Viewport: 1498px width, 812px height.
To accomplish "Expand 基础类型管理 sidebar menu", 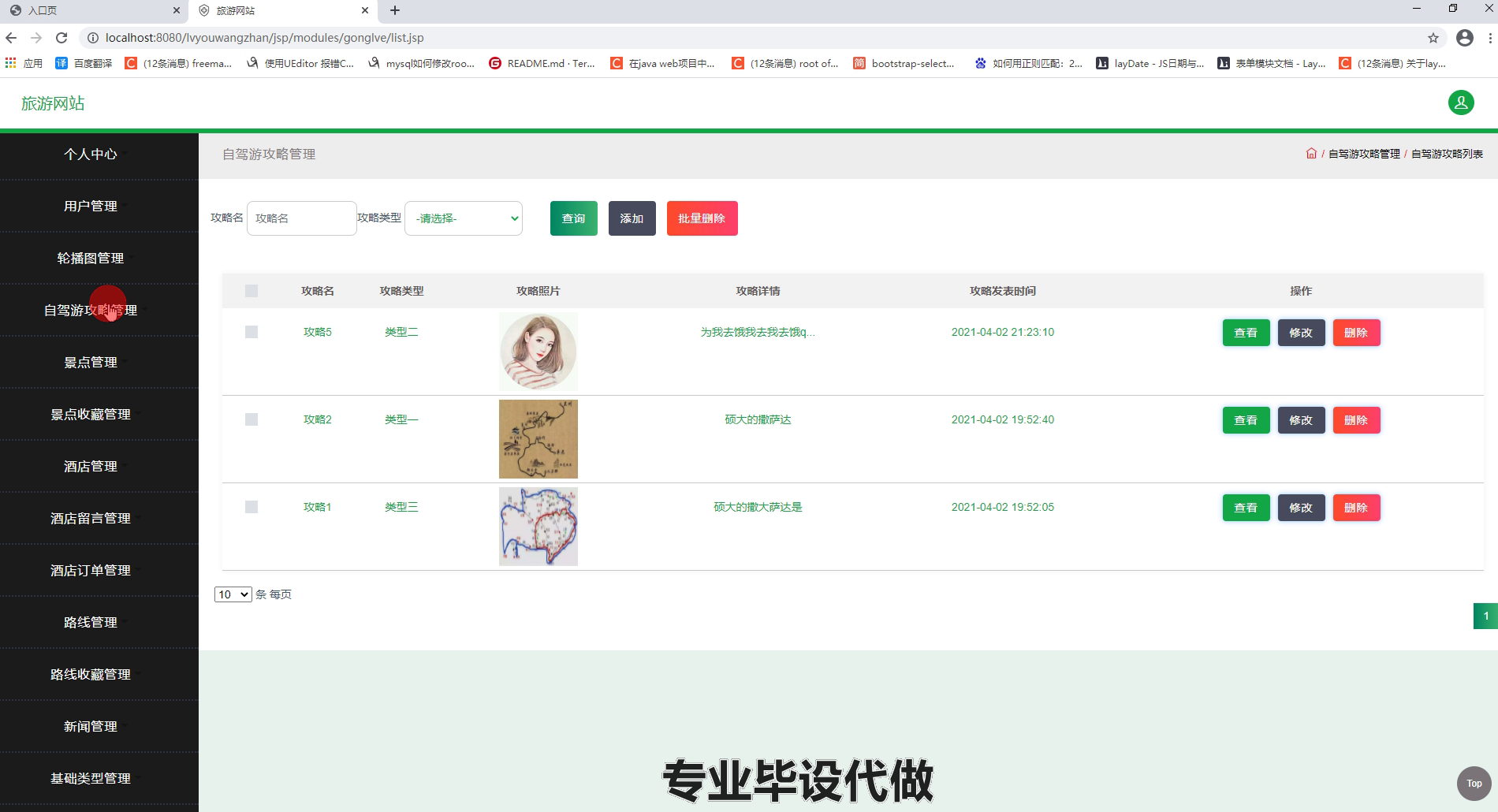I will 91,779.
